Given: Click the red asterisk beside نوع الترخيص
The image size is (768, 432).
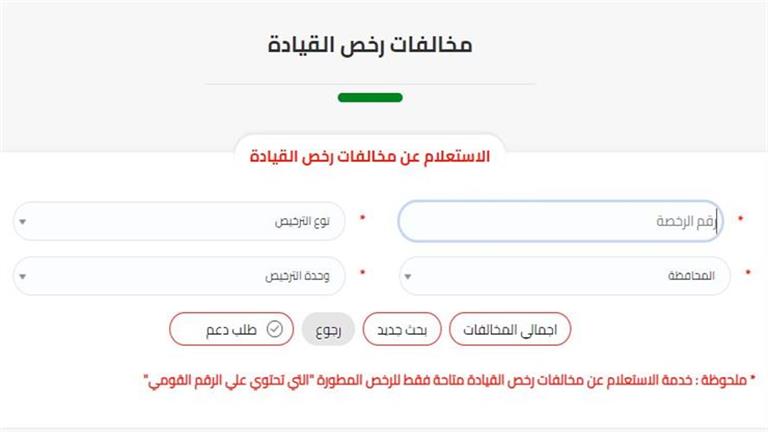Looking at the screenshot, I should pos(362,218).
